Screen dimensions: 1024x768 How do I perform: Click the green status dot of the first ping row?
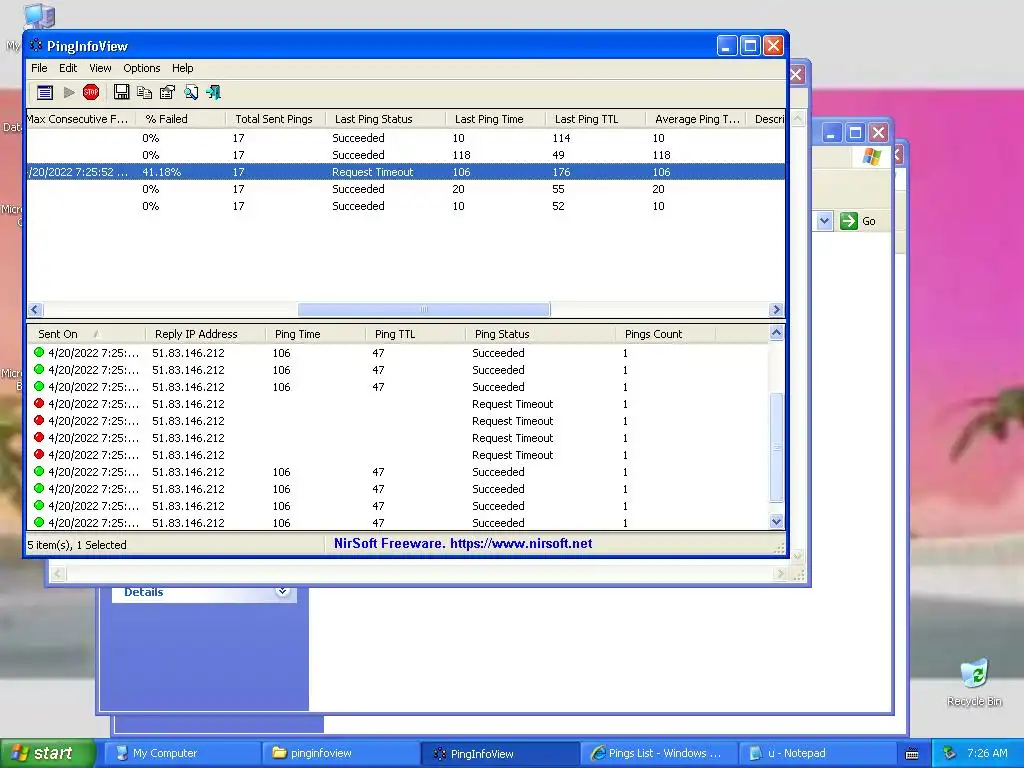coord(39,353)
